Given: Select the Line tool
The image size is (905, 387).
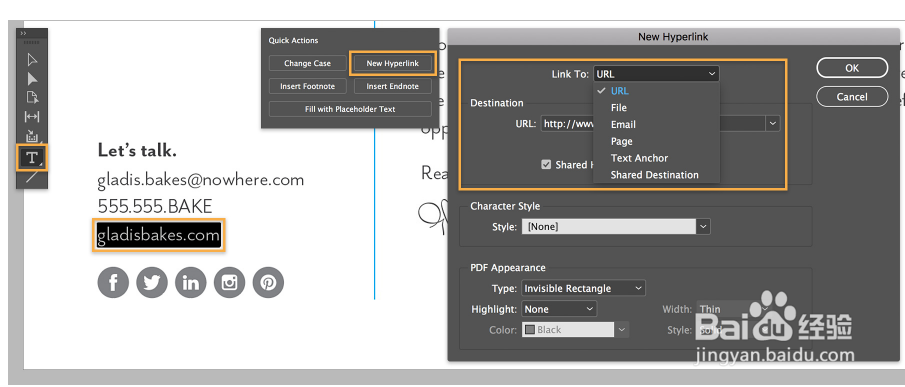Looking at the screenshot, I should (32, 177).
